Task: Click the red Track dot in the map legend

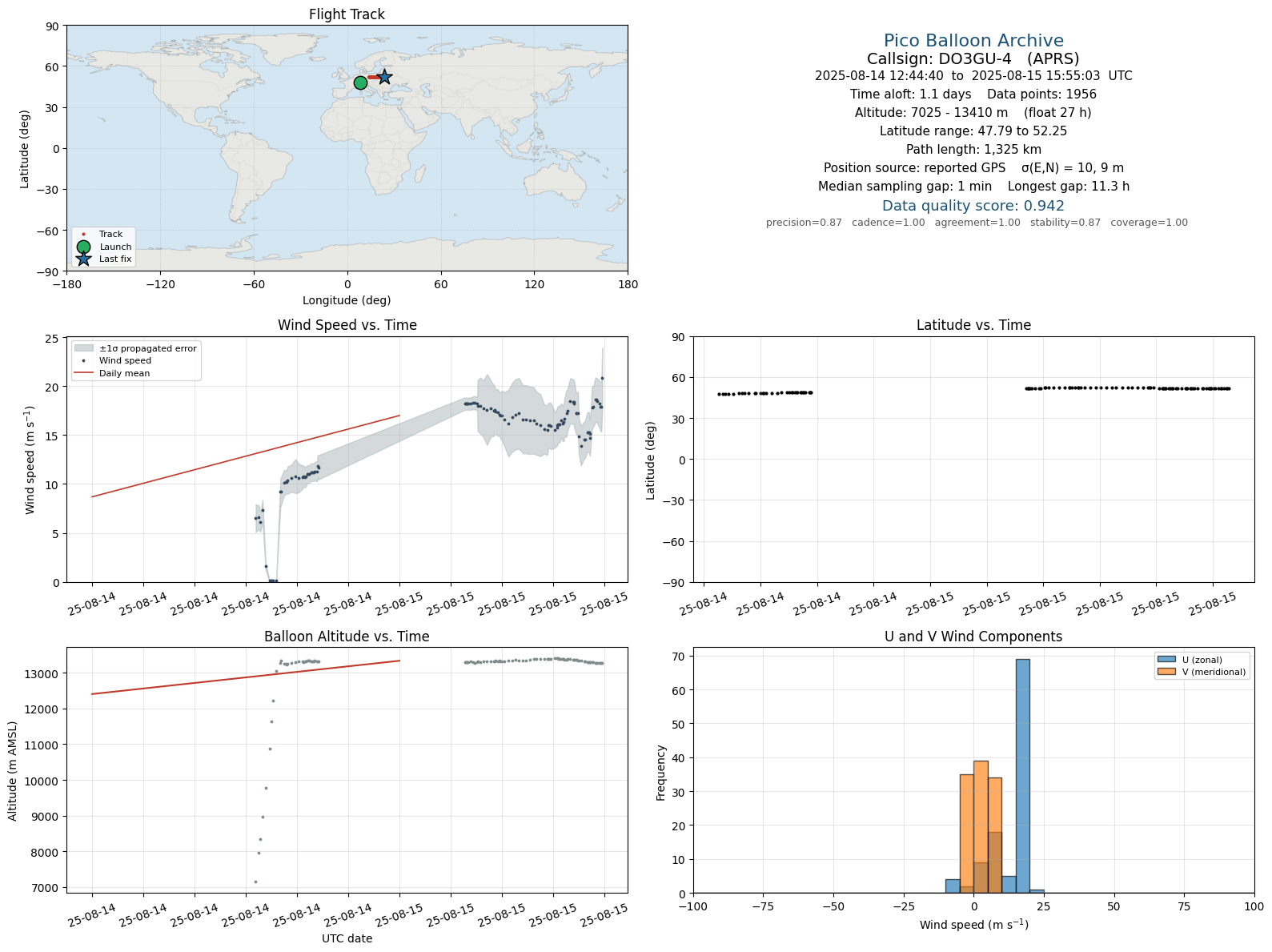Action: pyautogui.click(x=83, y=235)
